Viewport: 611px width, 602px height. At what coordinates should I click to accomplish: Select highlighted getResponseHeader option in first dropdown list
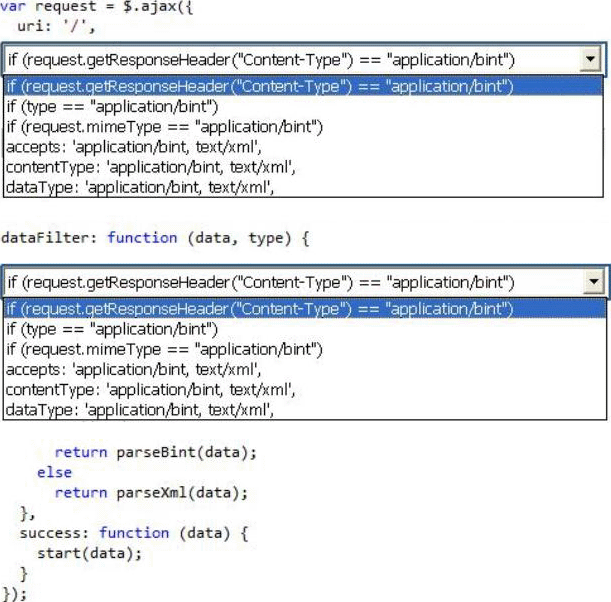[x=260, y=86]
